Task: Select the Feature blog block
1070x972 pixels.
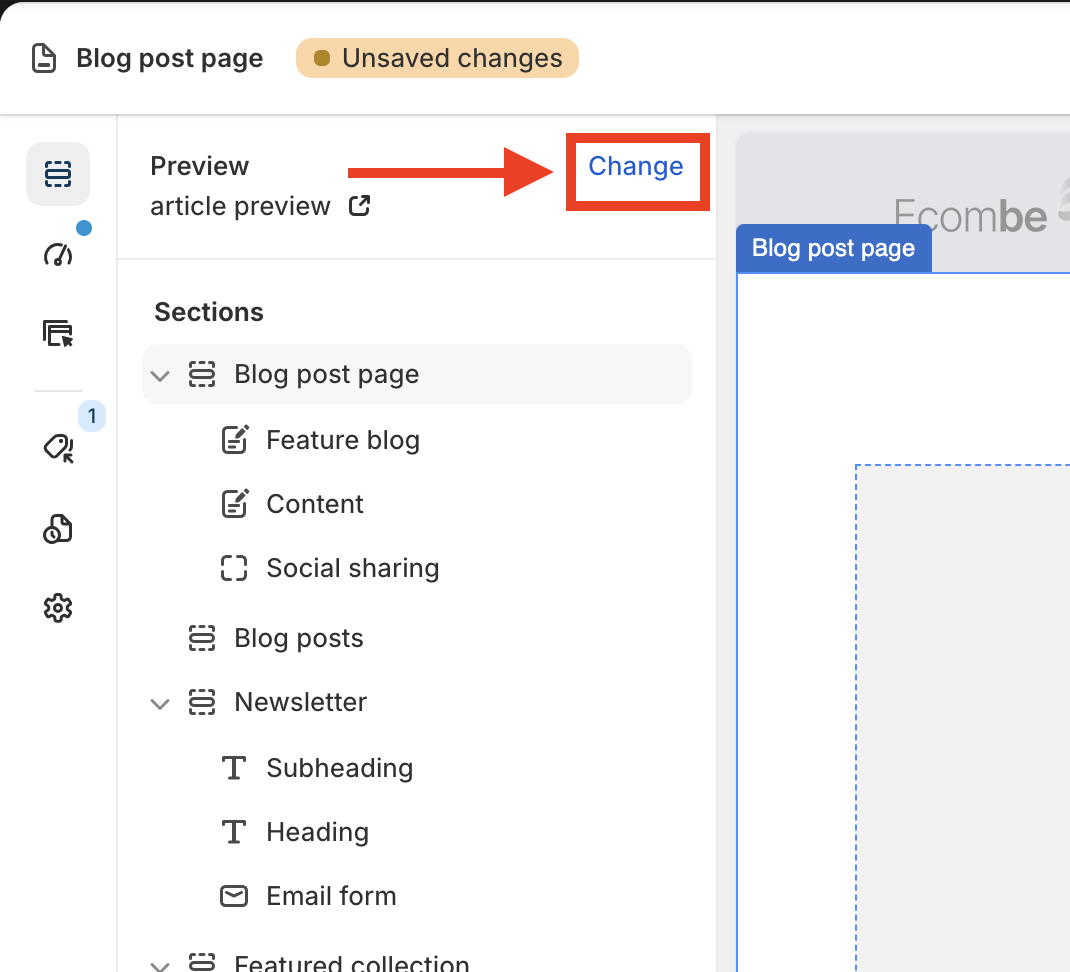Action: point(342,440)
